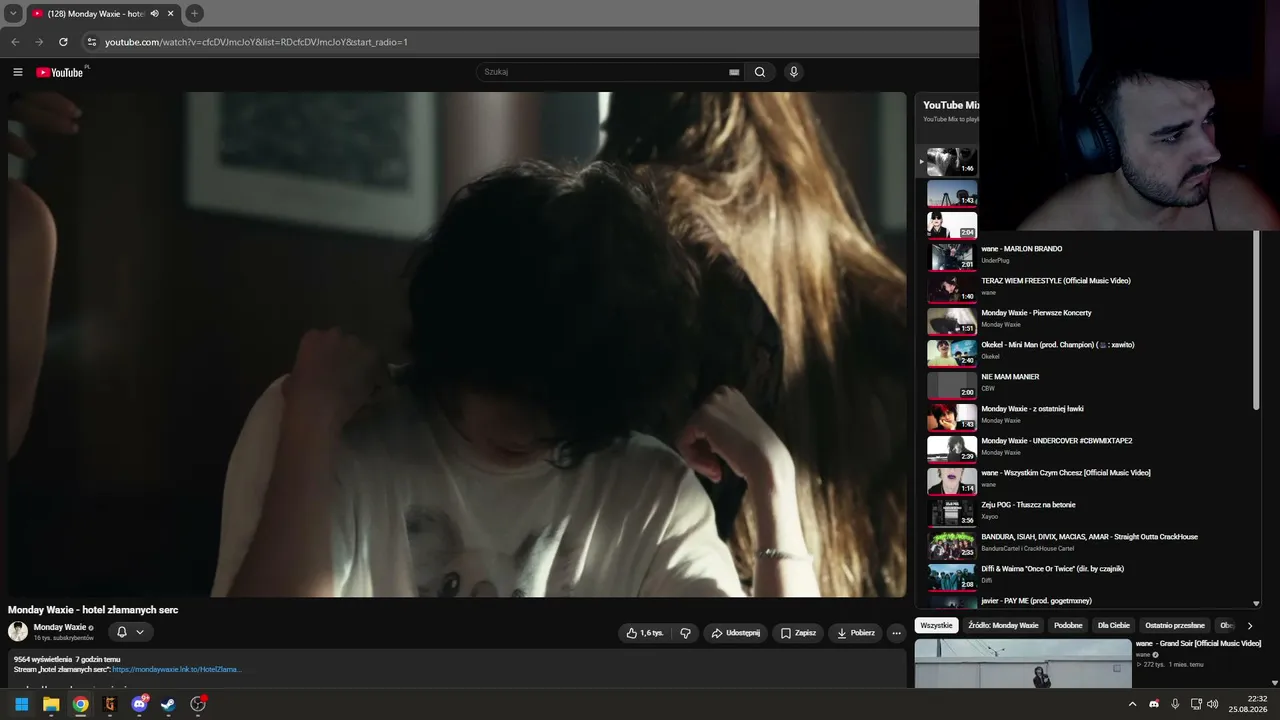This screenshot has height=720, width=1280.
Task: Open Discord from the taskbar
Action: (x=139, y=704)
